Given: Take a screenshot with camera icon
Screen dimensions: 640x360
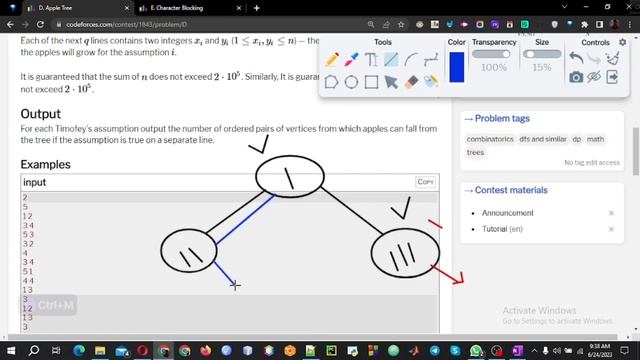Looking at the screenshot, I should pos(576,77).
